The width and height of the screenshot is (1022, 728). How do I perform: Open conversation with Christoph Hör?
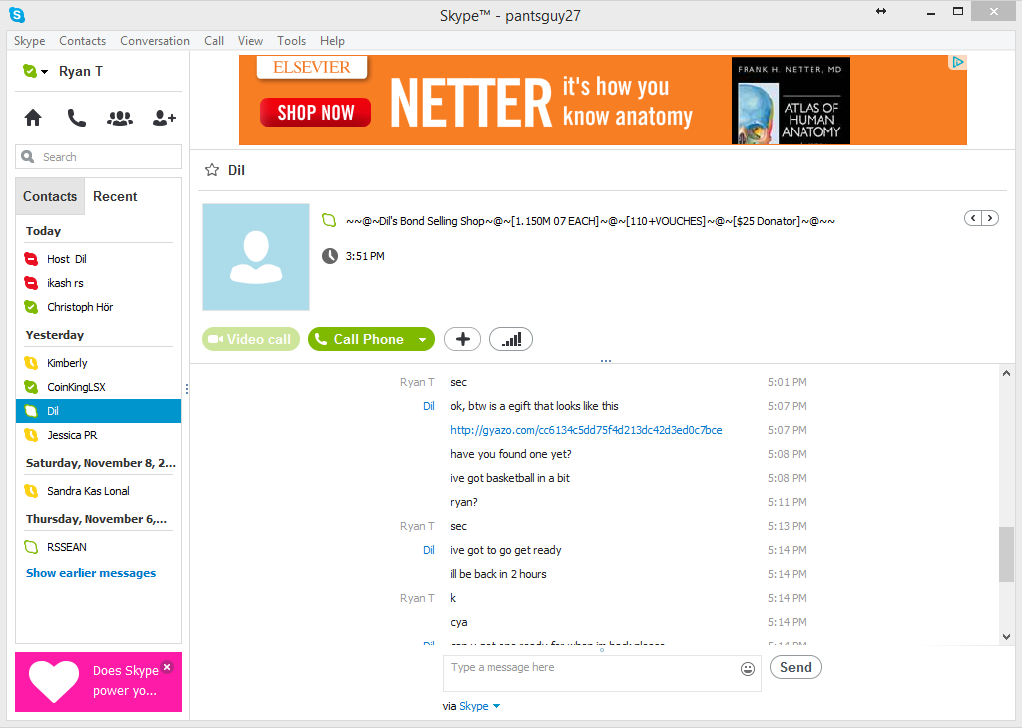tap(98, 307)
